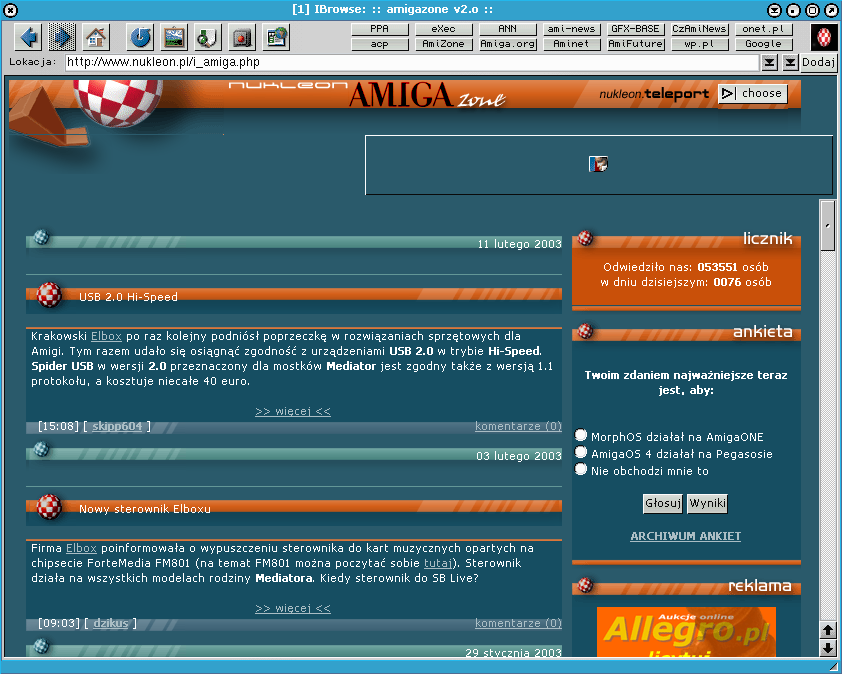This screenshot has height=674, width=842.
Task: Open the Amiga.org bookmark
Action: 507,44
